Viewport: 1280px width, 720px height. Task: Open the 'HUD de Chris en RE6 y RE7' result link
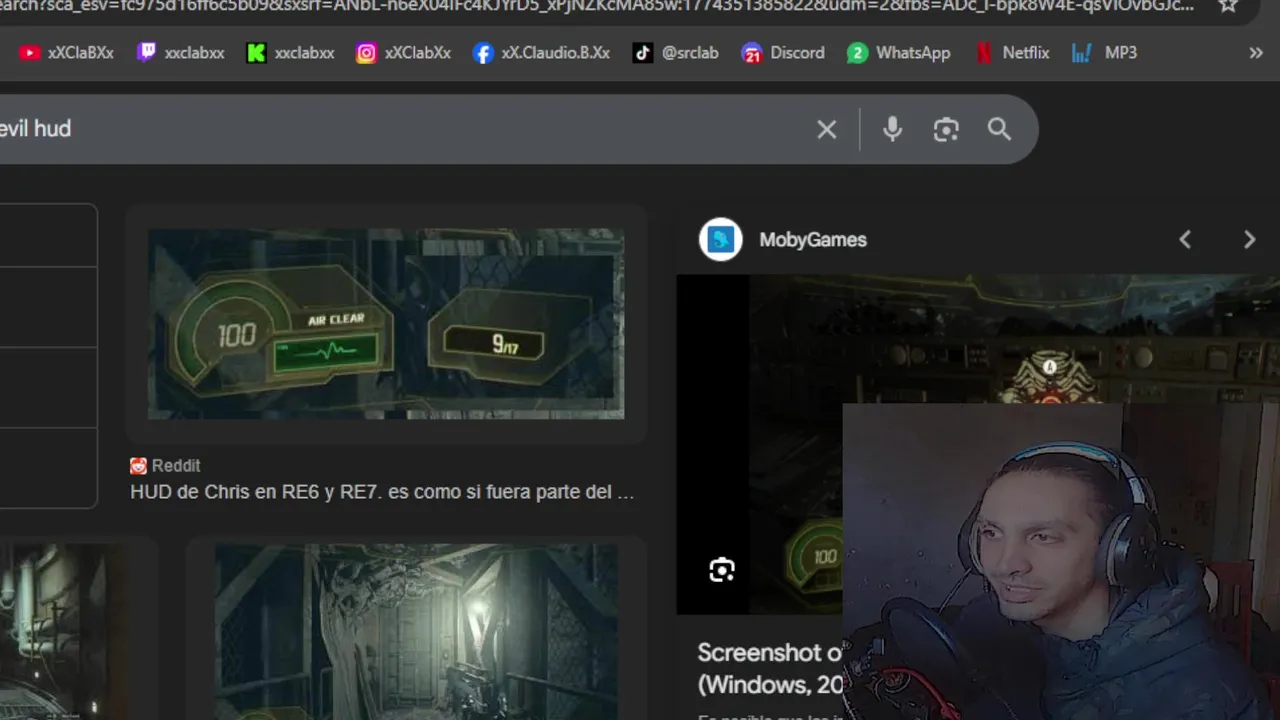[x=382, y=492]
